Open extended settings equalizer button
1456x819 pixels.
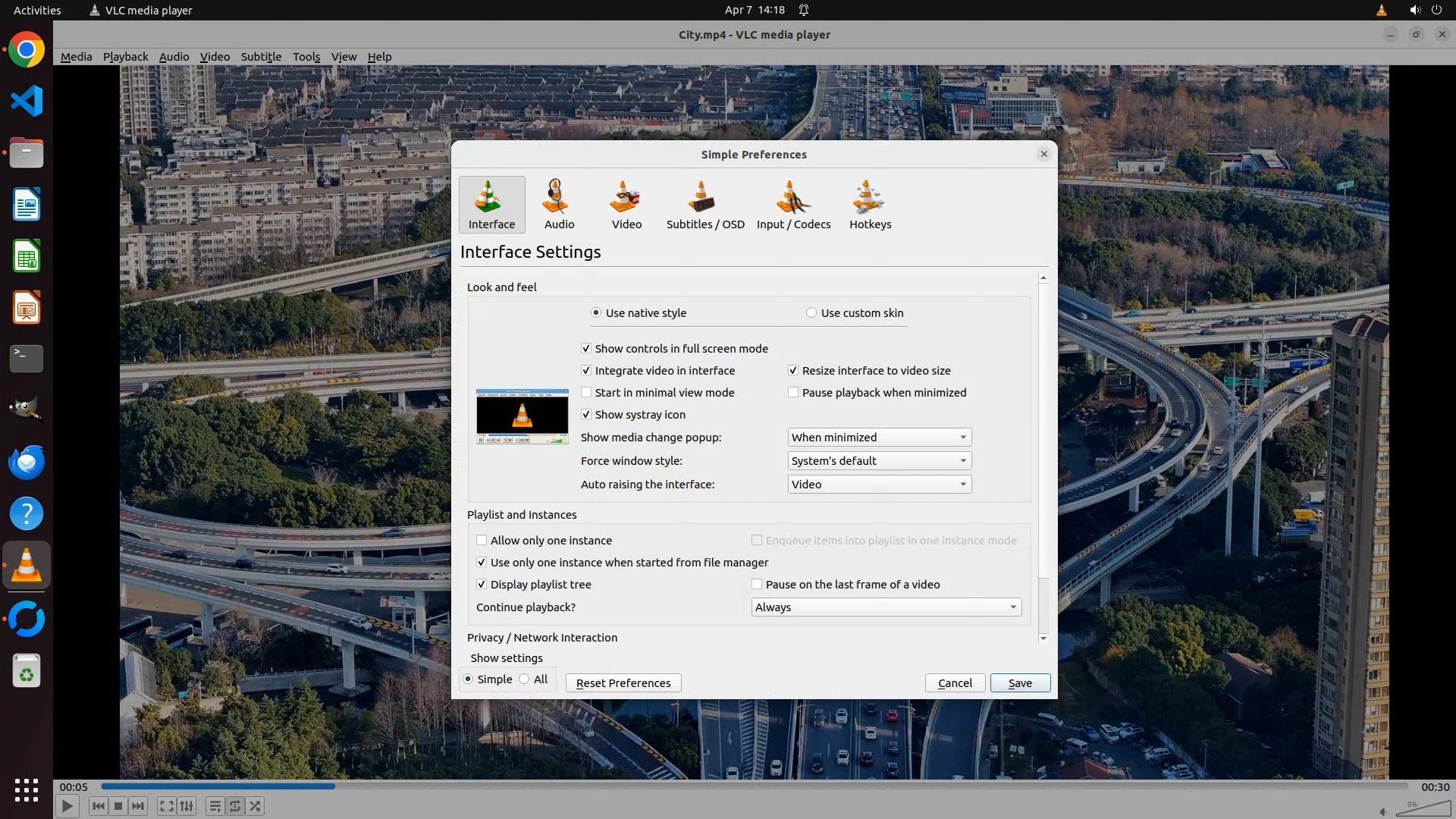[x=187, y=806]
